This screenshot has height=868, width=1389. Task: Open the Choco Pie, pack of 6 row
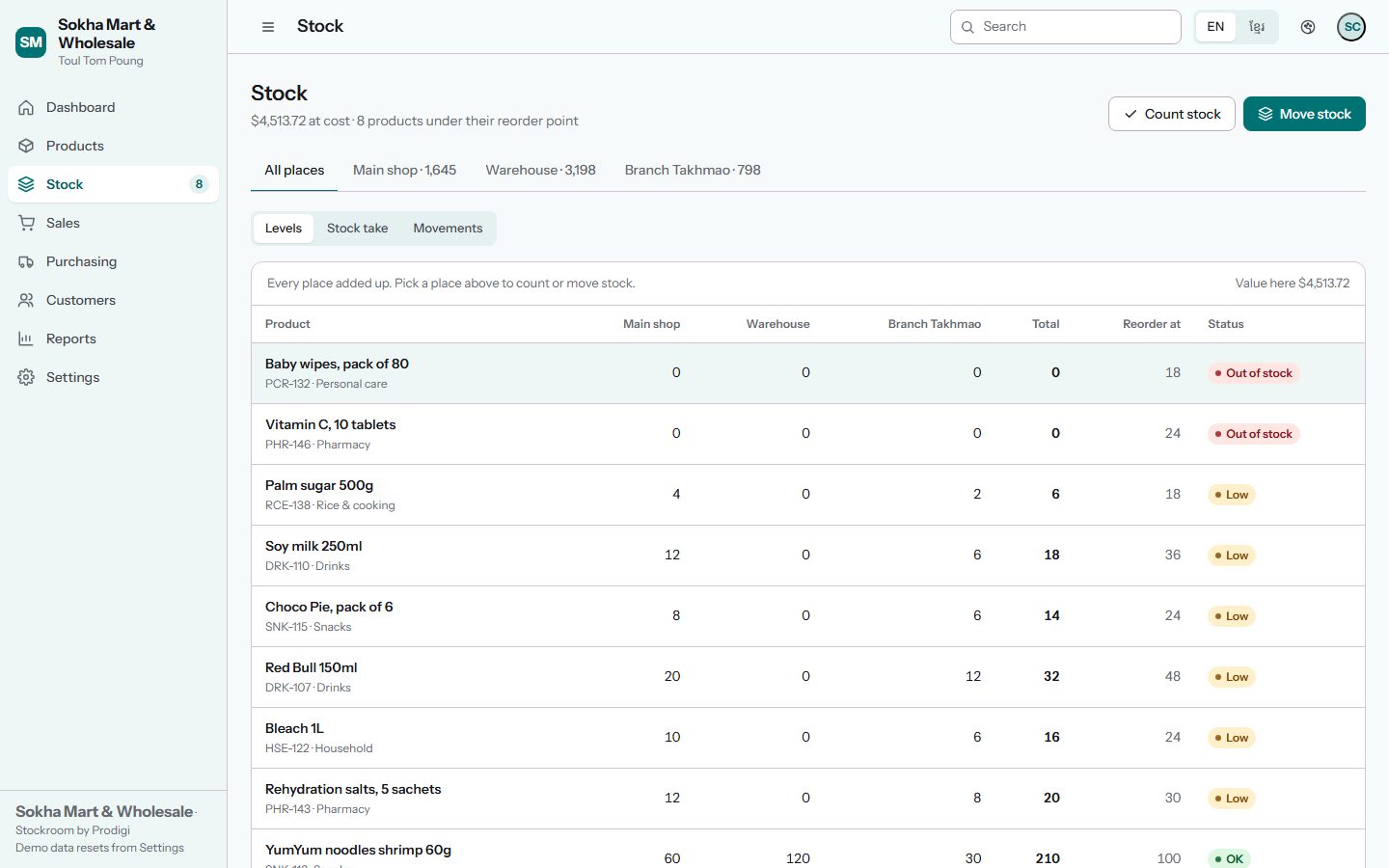pyautogui.click(x=808, y=616)
